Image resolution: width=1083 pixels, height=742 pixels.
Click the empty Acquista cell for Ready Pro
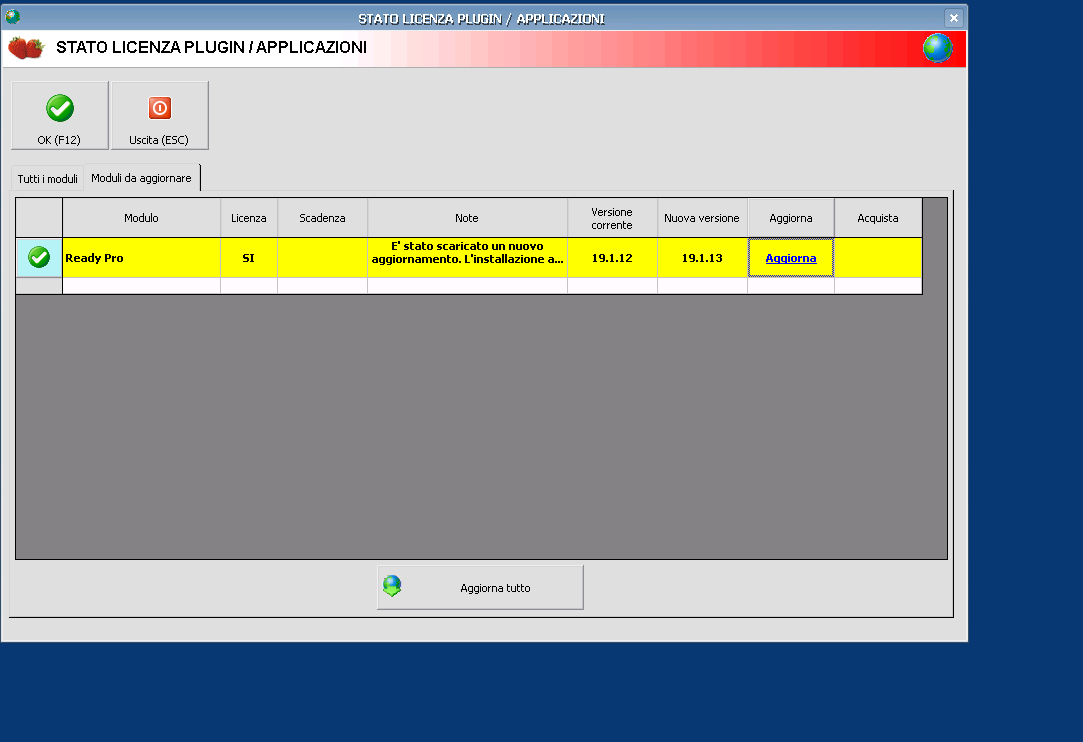tap(878, 258)
